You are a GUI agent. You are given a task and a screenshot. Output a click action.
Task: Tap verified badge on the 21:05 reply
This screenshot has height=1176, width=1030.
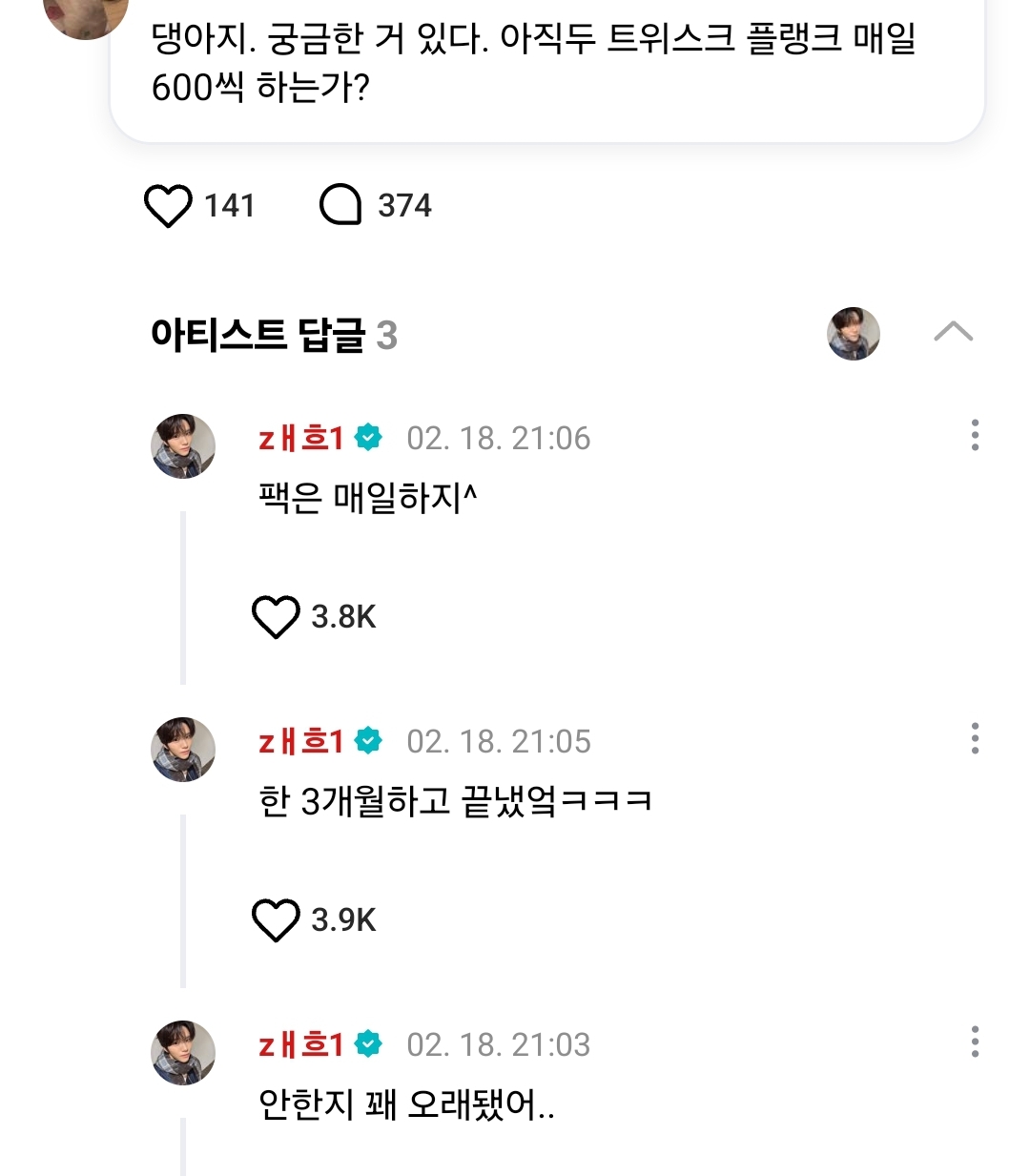point(368,741)
